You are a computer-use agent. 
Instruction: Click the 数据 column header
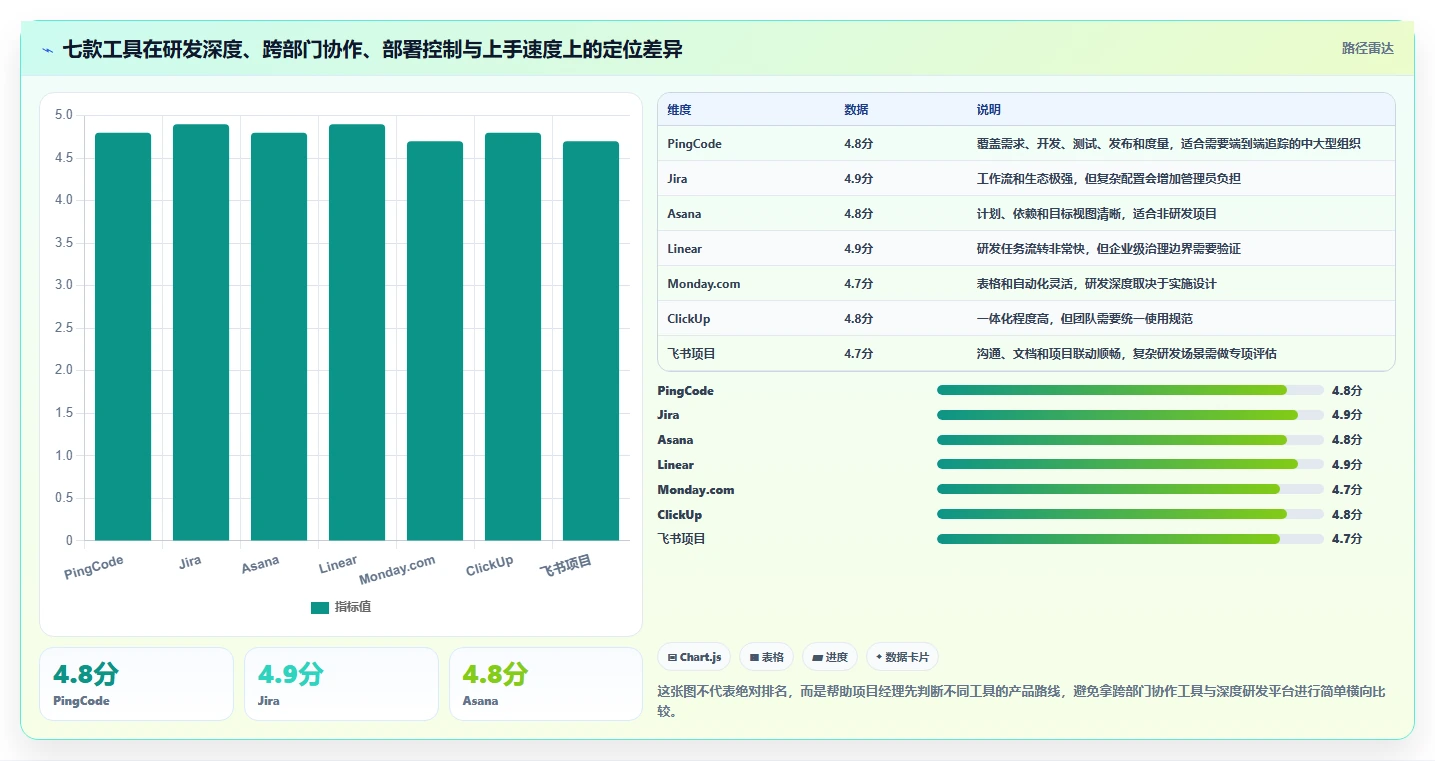coord(856,109)
